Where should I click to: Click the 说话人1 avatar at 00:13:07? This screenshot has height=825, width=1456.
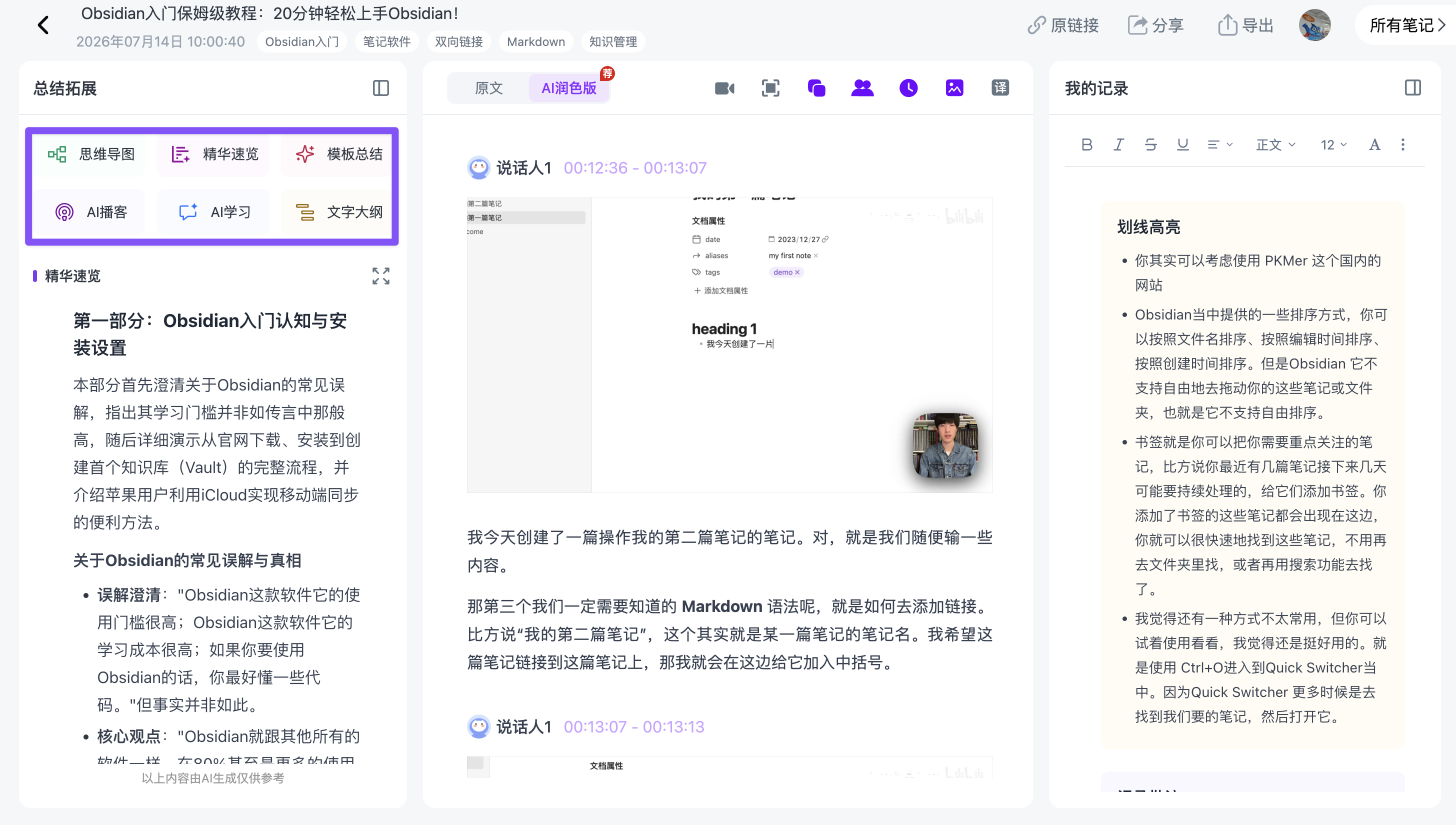click(478, 726)
